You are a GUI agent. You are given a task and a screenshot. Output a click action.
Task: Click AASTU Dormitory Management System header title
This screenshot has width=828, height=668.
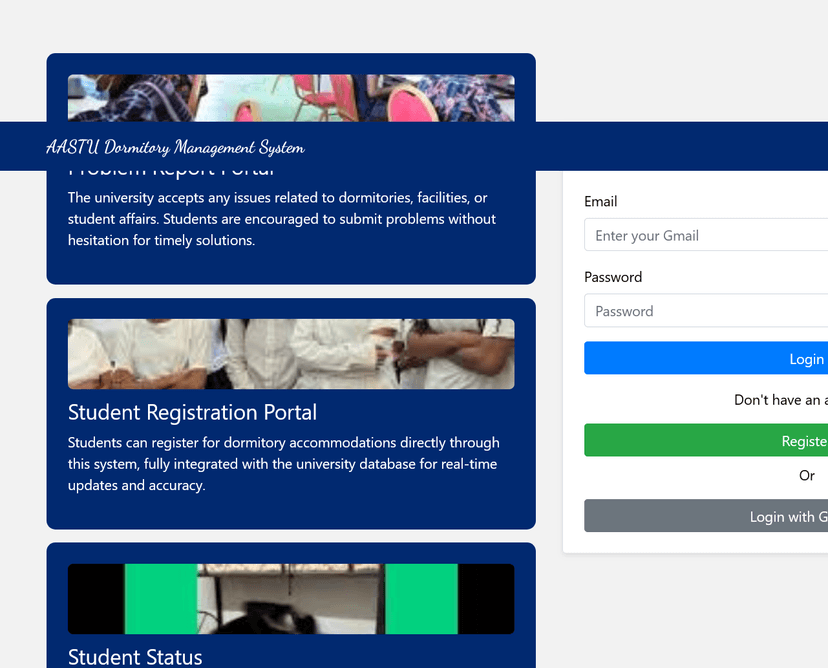(175, 147)
